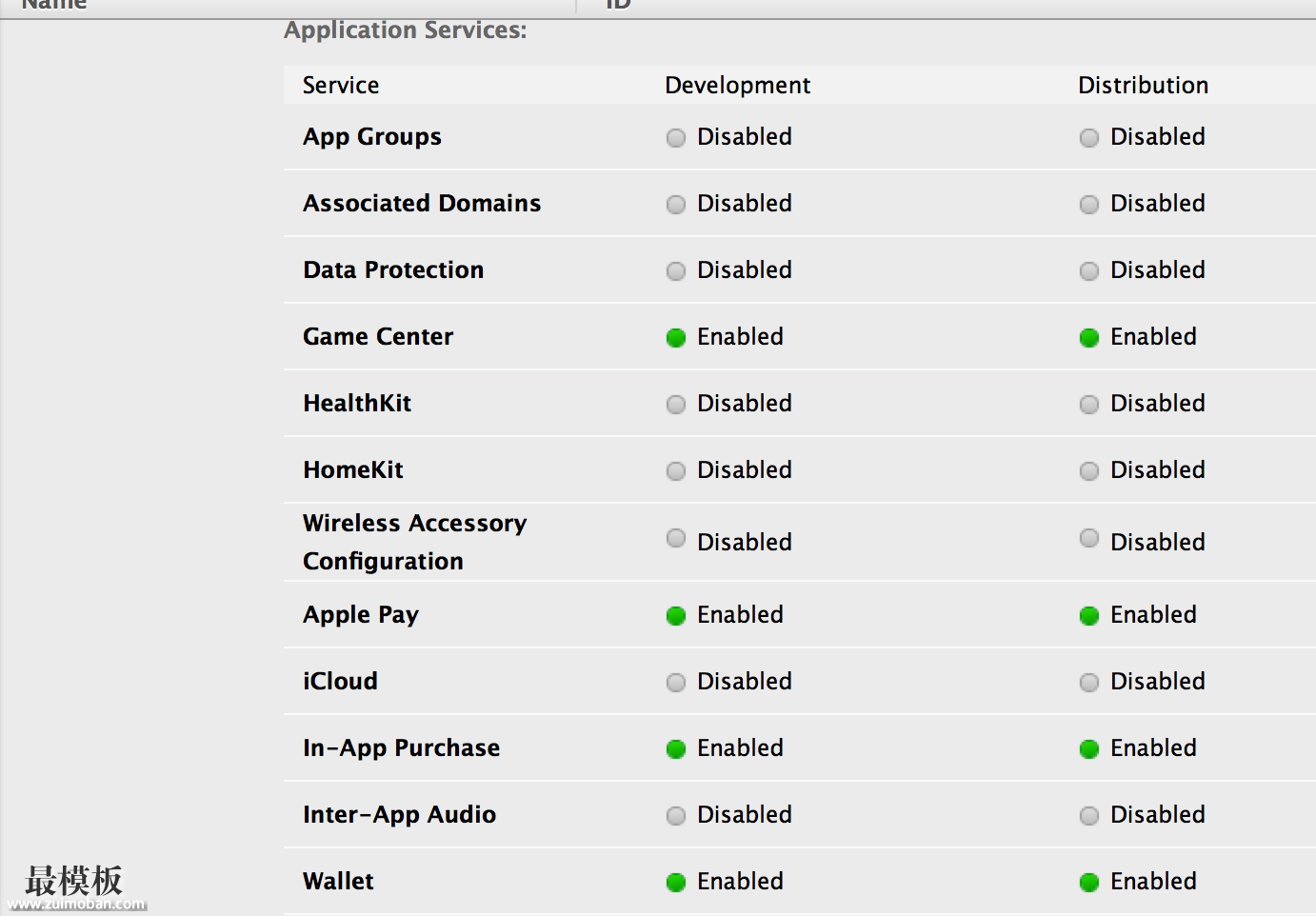Viewport: 1316px width, 916px height.
Task: Click the Development column header
Action: pos(738,86)
